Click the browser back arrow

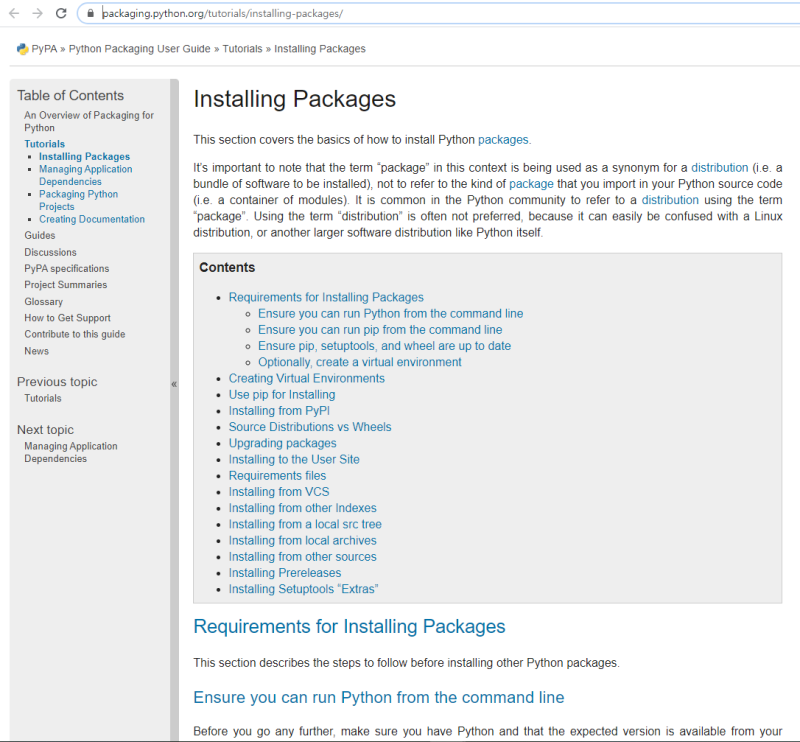point(14,15)
